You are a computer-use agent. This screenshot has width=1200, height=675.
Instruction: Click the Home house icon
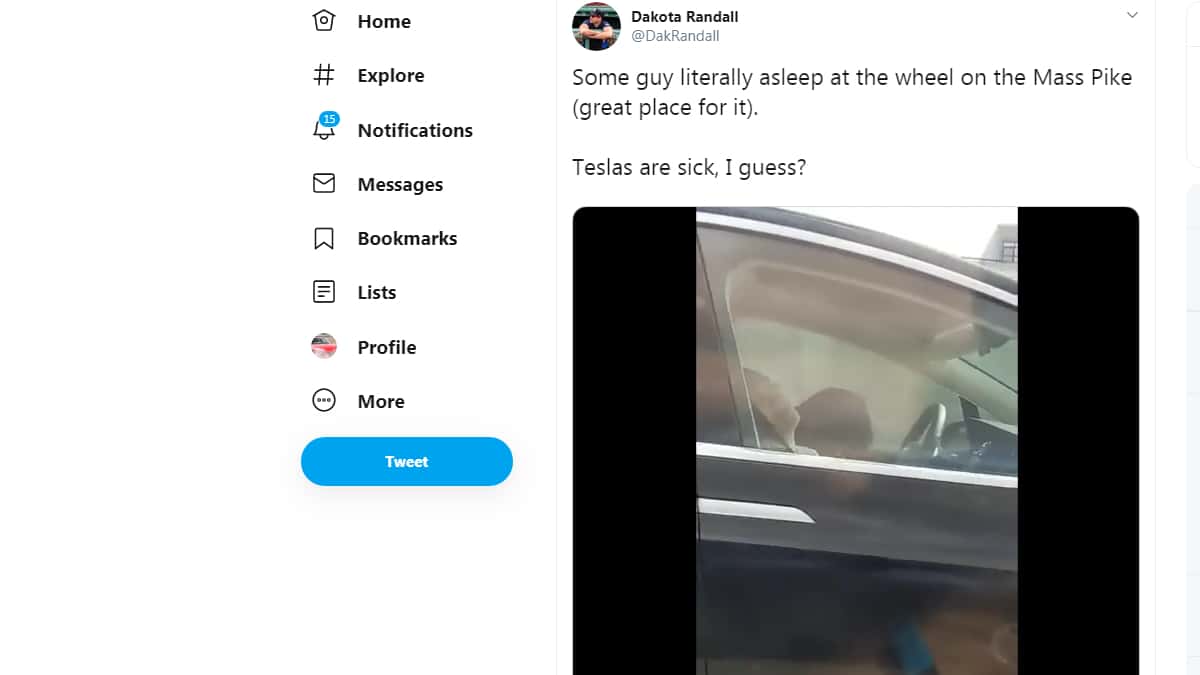(x=324, y=21)
